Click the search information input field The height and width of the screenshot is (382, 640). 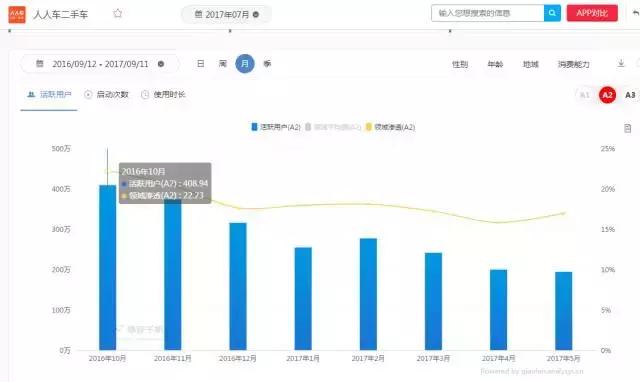tap(487, 13)
